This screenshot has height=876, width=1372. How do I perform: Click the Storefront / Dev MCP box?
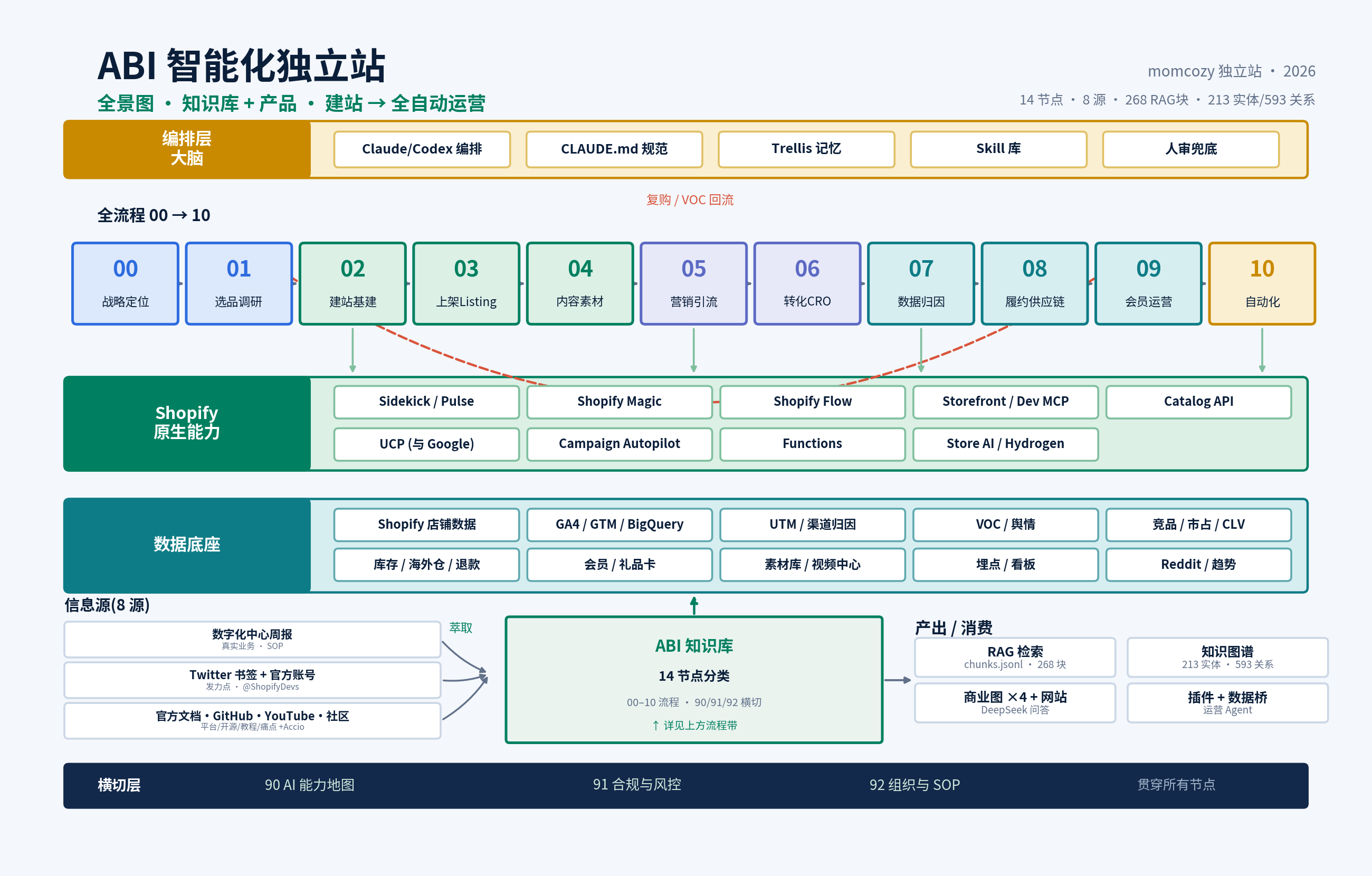(x=1006, y=402)
